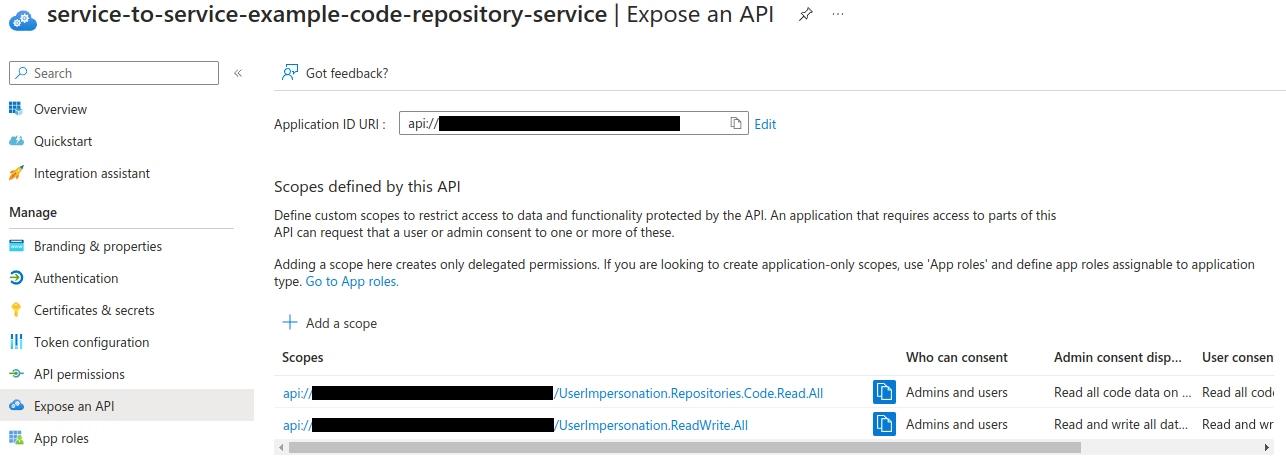The height and width of the screenshot is (462, 1286).
Task: Collapse the sidebar with the double chevron
Action: click(238, 73)
